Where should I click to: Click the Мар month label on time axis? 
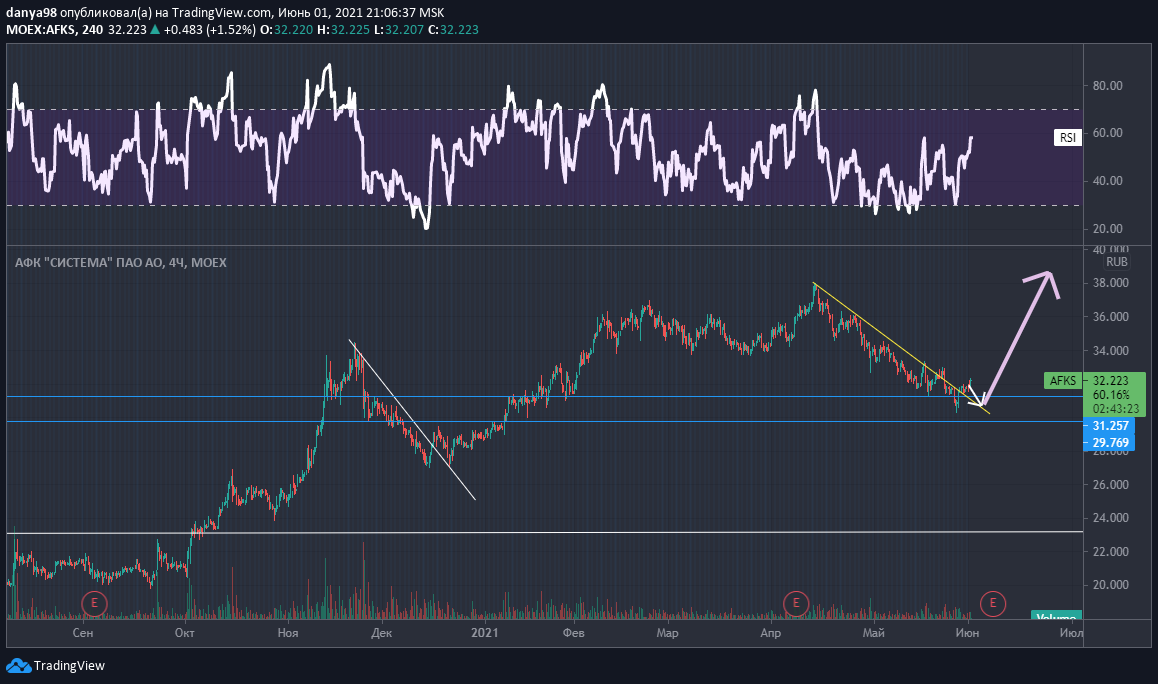click(667, 633)
